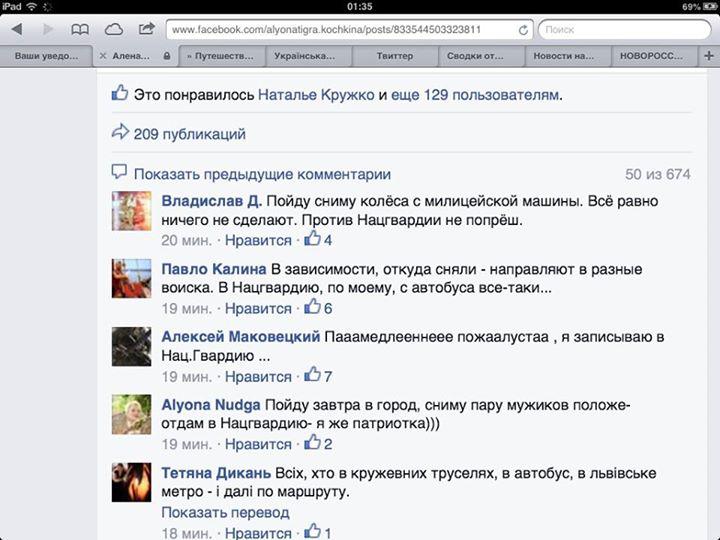This screenshot has height=540, width=720.
Task: Open the НОВОРОСС tab
Action: click(x=651, y=56)
